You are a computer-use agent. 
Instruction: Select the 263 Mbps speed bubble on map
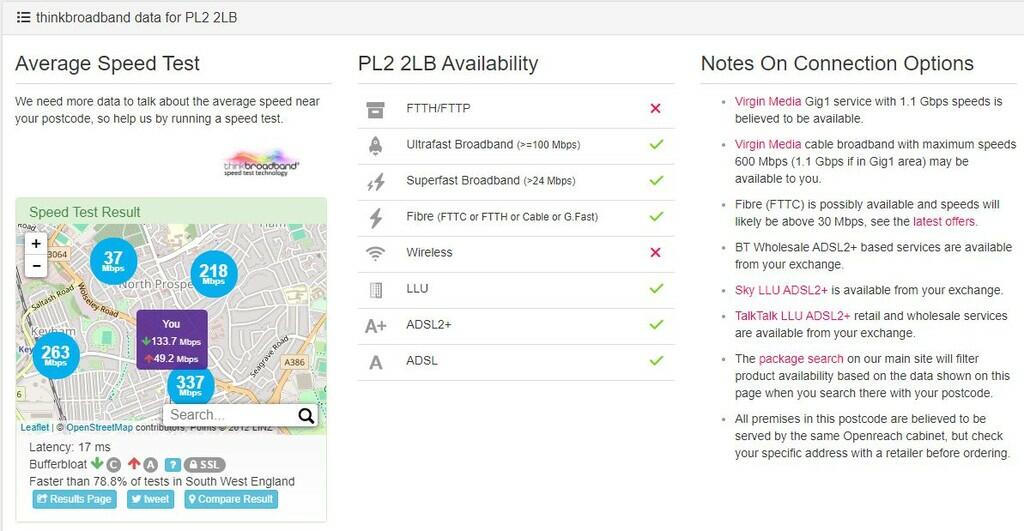click(56, 355)
